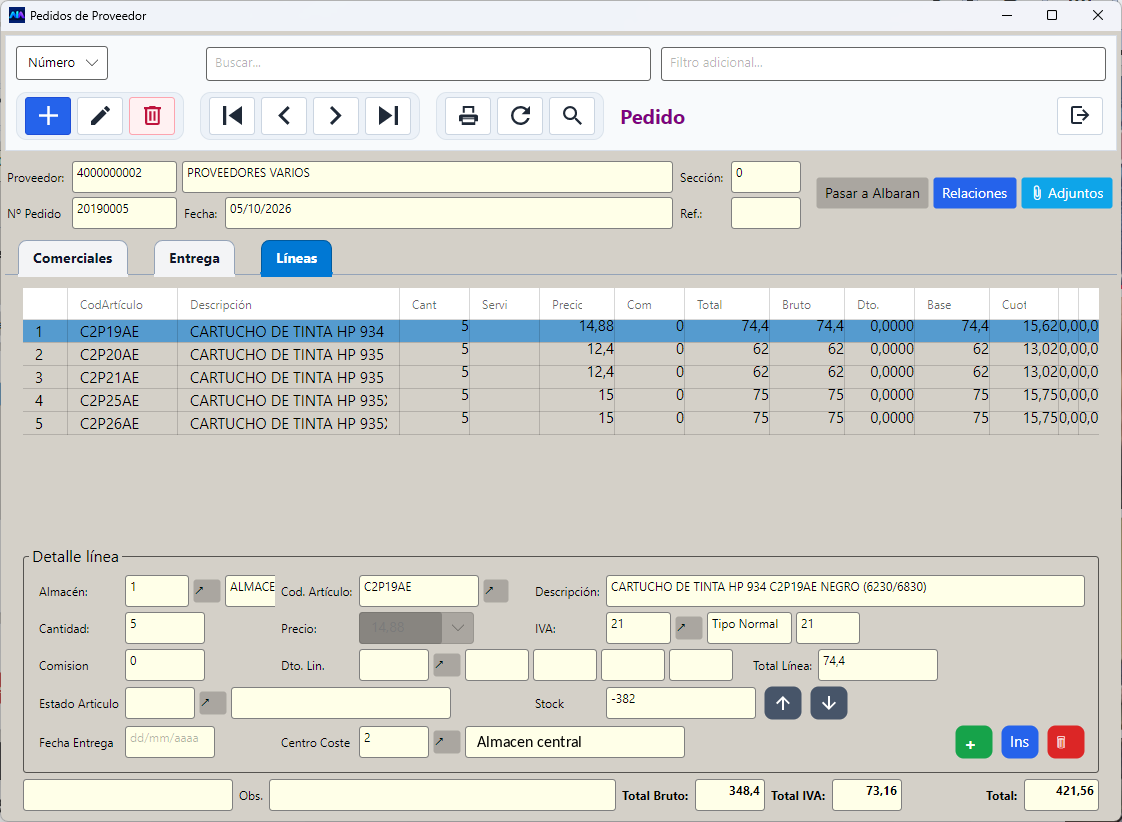Open Relaciones

point(975,193)
